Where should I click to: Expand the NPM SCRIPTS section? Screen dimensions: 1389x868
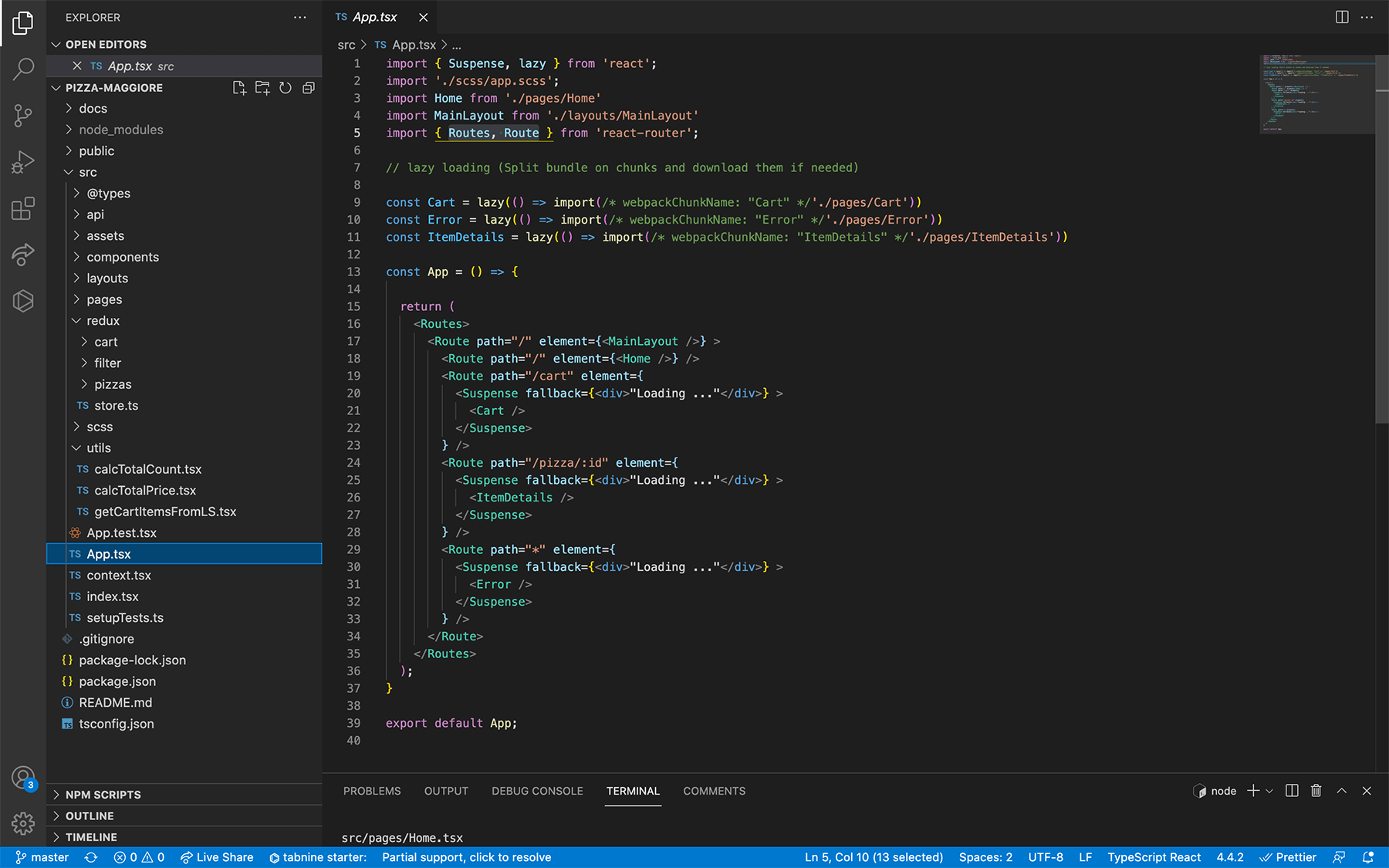(184, 795)
